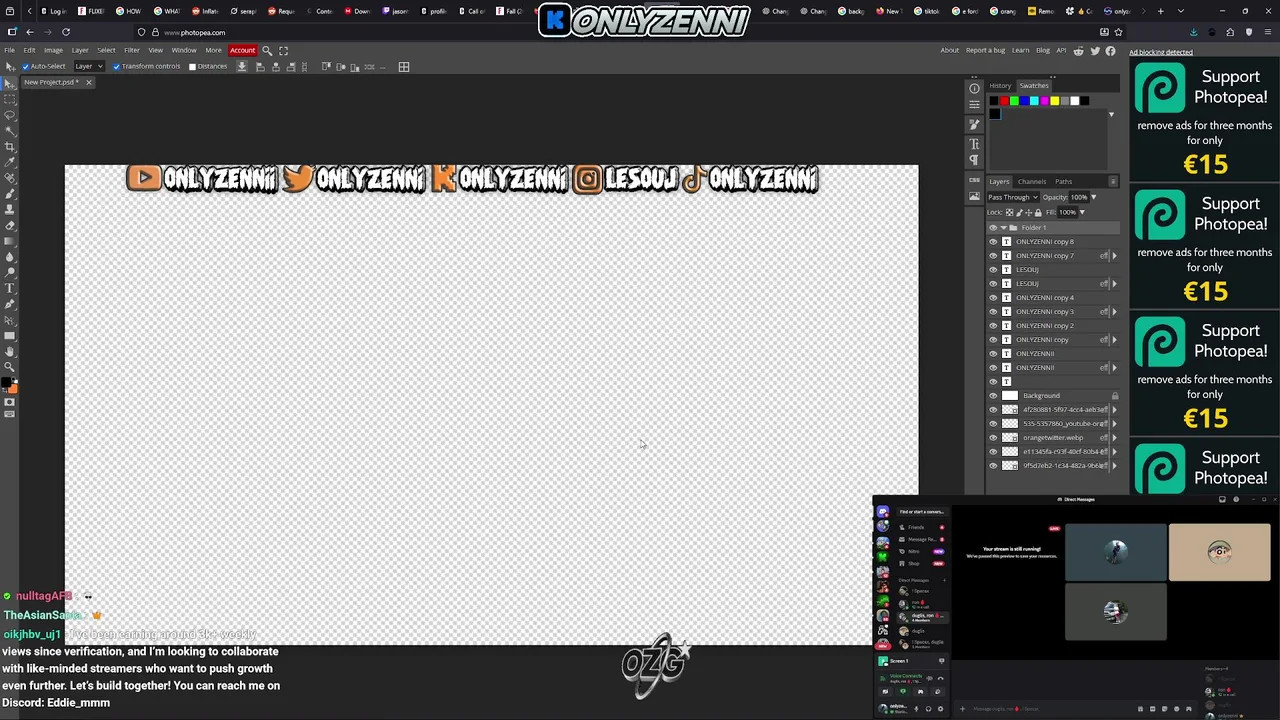Select the Type tool in left toolbar

[10, 288]
